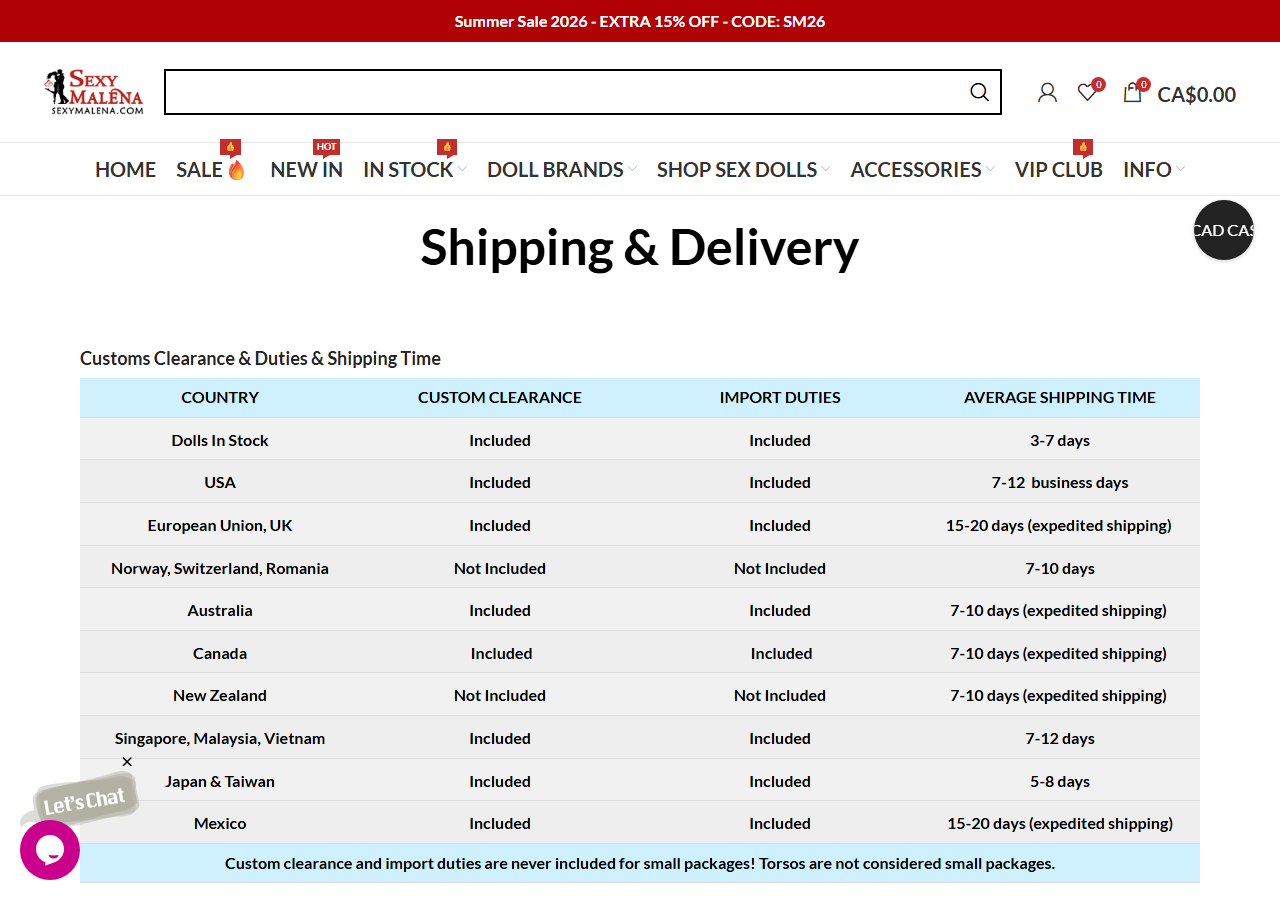
Task: Expand the DOLL BRANDS dropdown menu
Action: tap(562, 170)
